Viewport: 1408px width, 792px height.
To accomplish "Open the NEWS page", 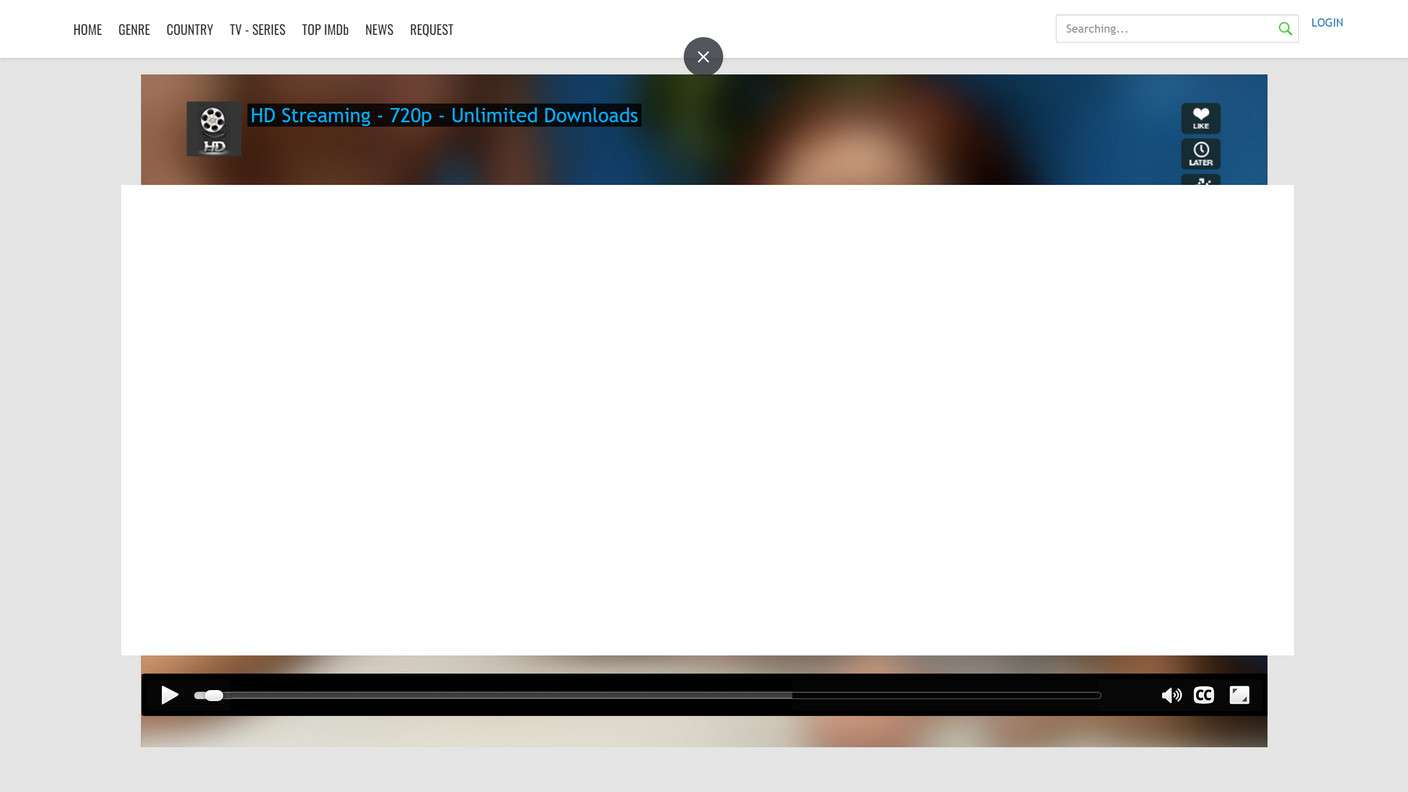I will pyautogui.click(x=379, y=30).
